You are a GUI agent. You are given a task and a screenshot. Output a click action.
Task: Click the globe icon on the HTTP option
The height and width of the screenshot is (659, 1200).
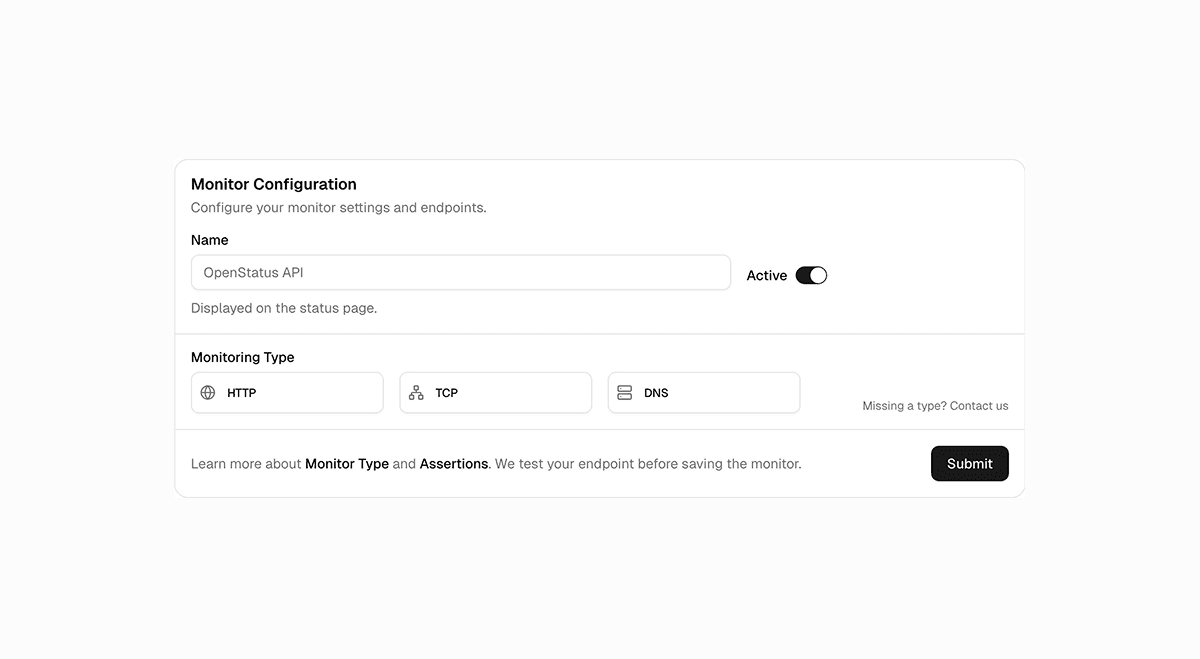pyautogui.click(x=209, y=392)
